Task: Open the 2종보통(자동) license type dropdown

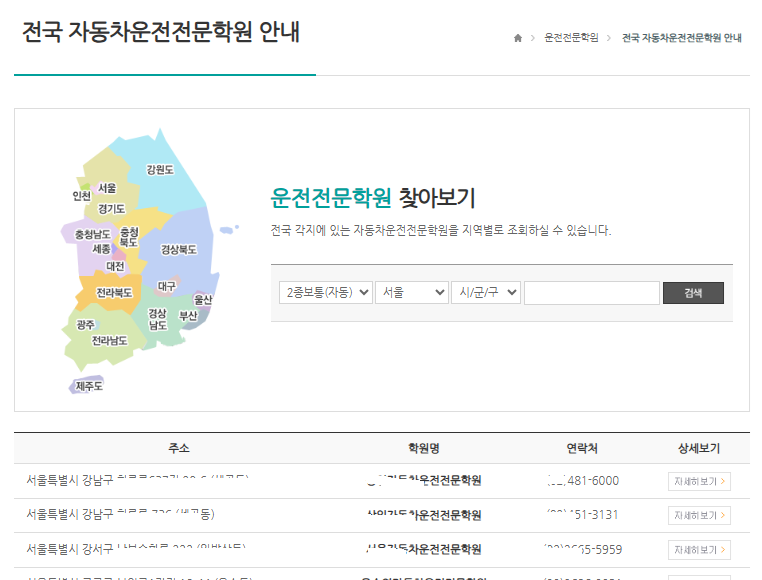Action: [x=326, y=292]
